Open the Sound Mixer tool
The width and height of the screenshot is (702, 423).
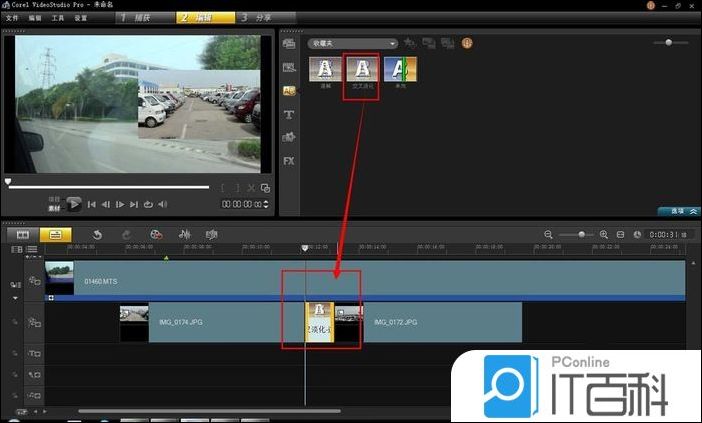(x=185, y=234)
